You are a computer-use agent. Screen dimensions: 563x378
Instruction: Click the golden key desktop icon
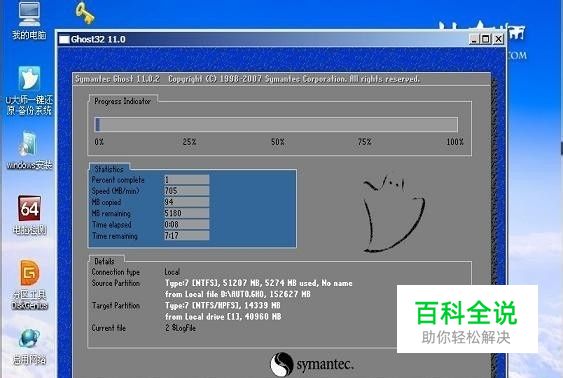click(85, 13)
